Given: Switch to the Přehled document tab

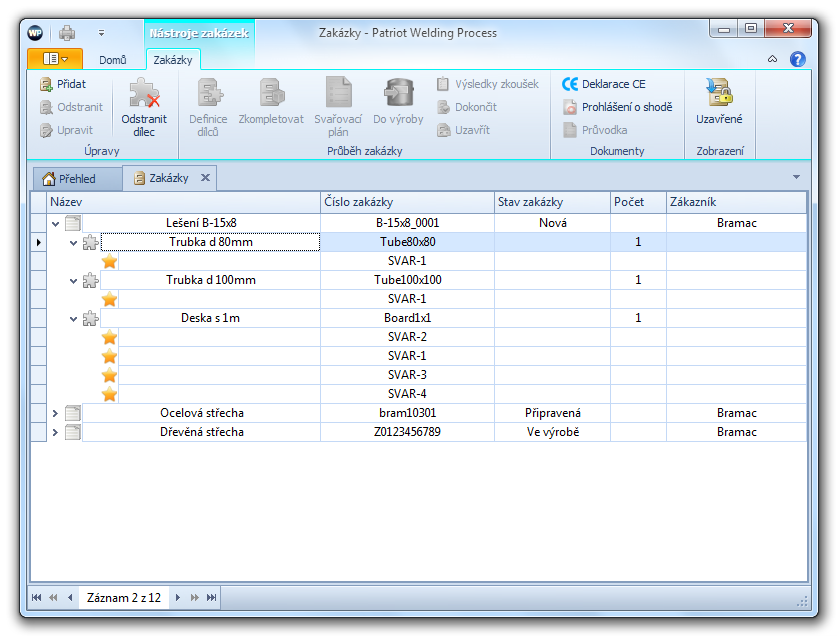Looking at the screenshot, I should [x=77, y=179].
